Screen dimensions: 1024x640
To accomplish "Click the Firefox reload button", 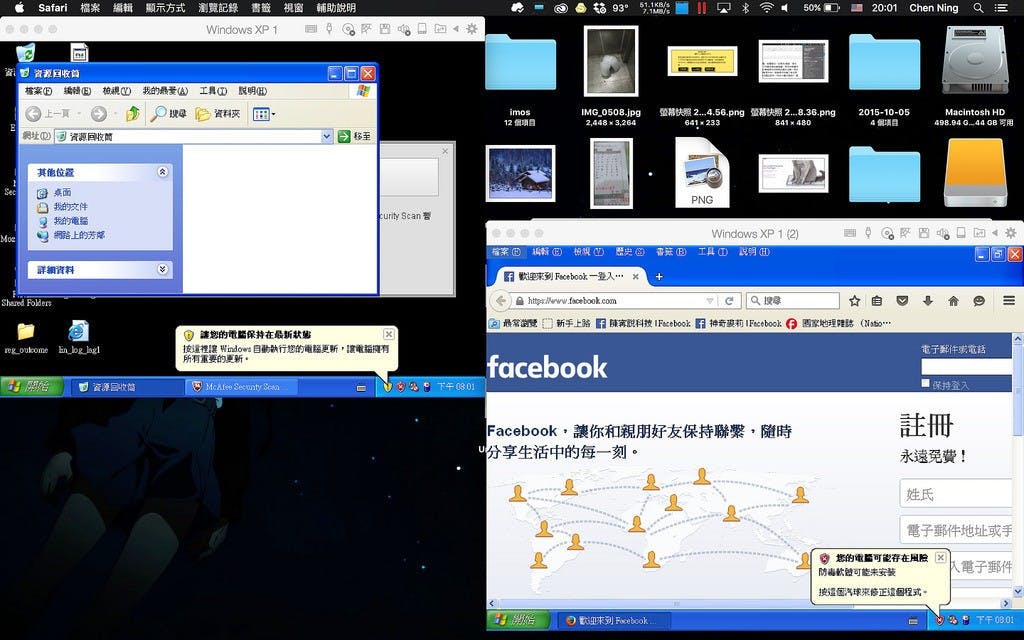I will click(729, 300).
